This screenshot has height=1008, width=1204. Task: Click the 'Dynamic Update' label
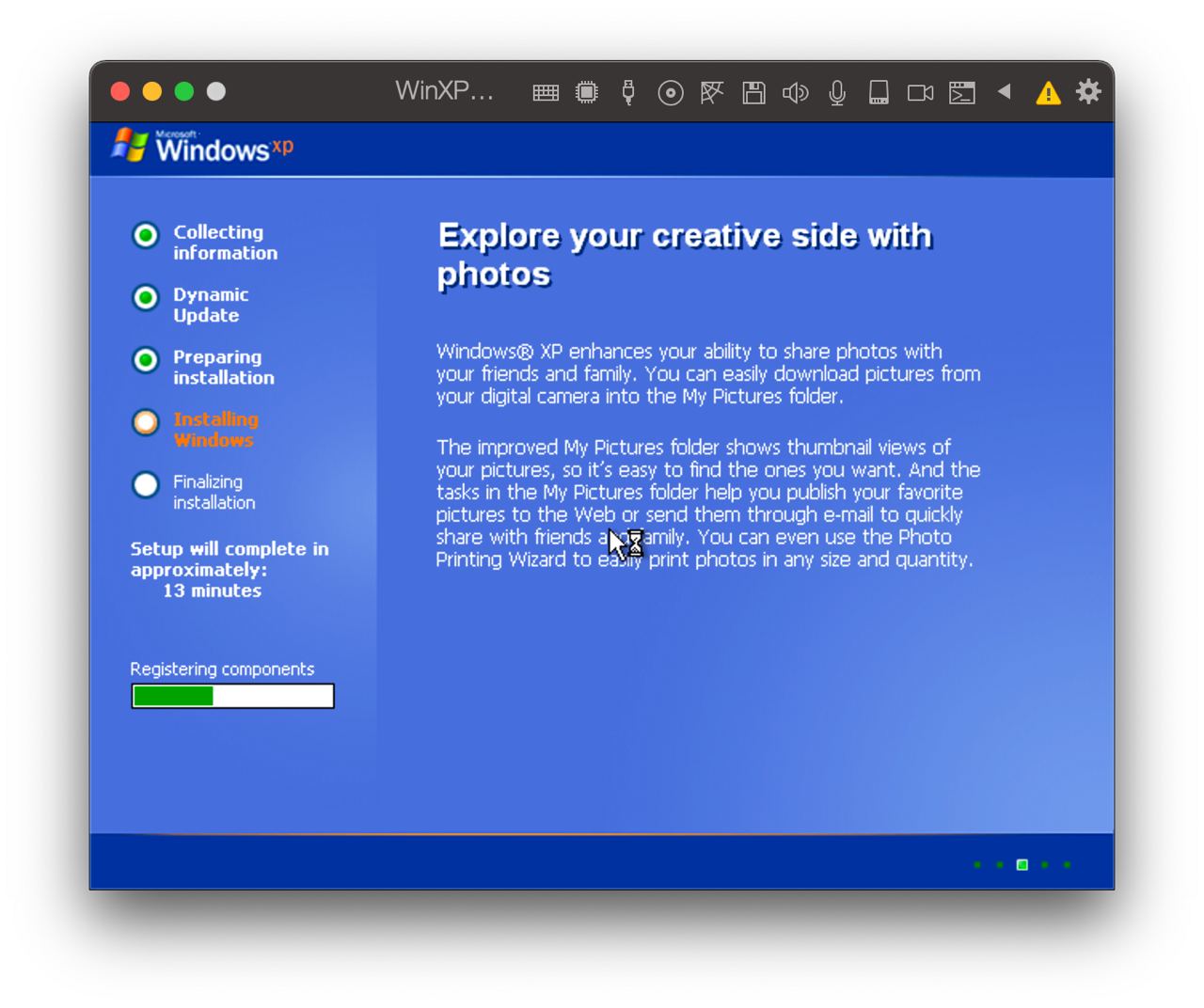pyautogui.click(x=211, y=305)
